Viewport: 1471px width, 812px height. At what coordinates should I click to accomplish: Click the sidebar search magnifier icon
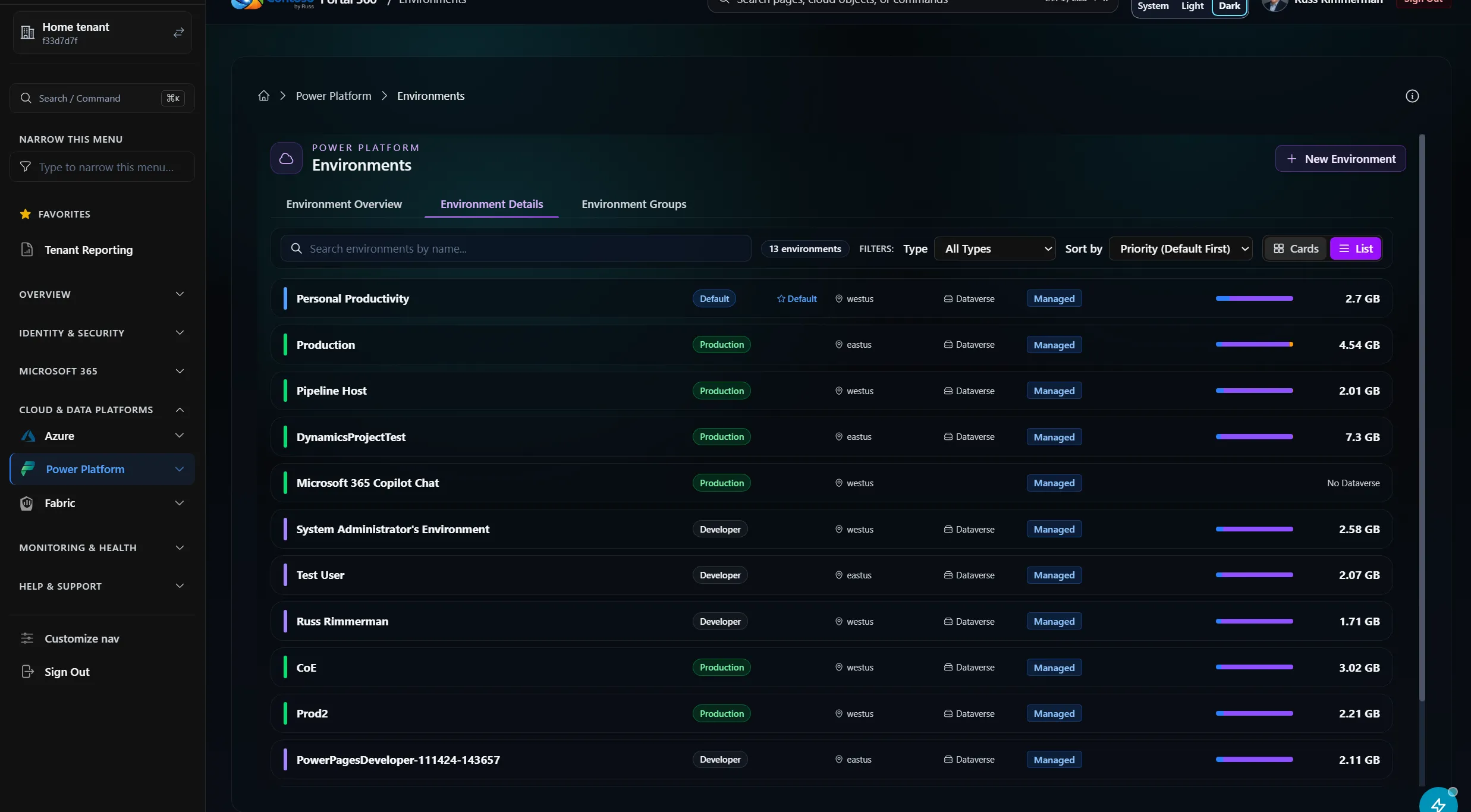coord(26,98)
